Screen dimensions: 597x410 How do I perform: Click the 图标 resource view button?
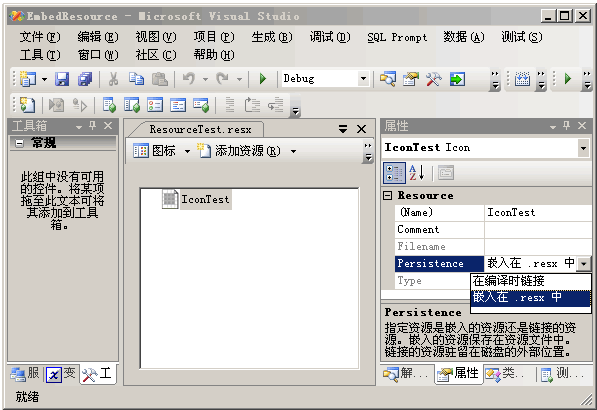[154, 151]
